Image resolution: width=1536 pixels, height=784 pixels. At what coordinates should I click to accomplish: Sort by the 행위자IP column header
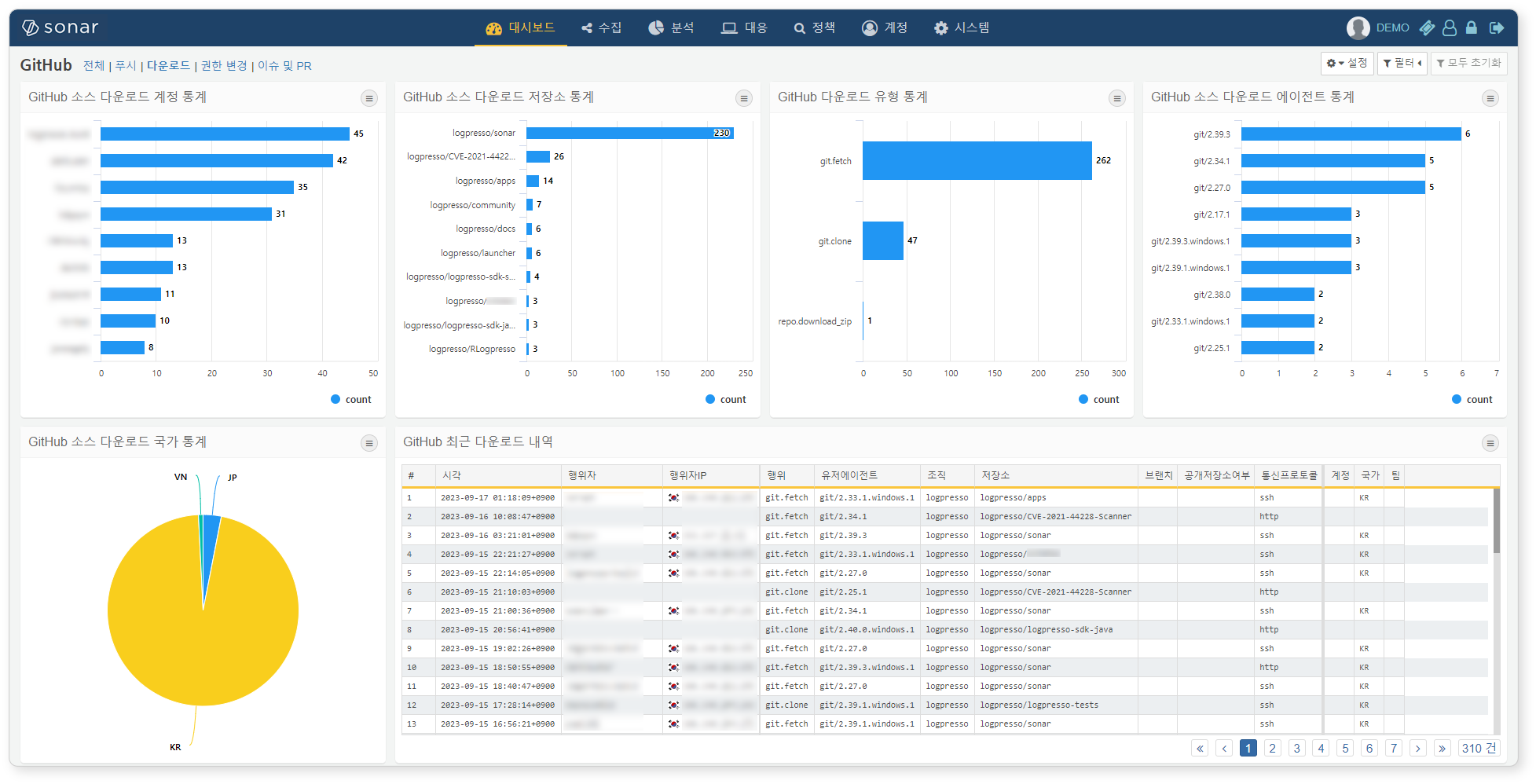[x=711, y=475]
